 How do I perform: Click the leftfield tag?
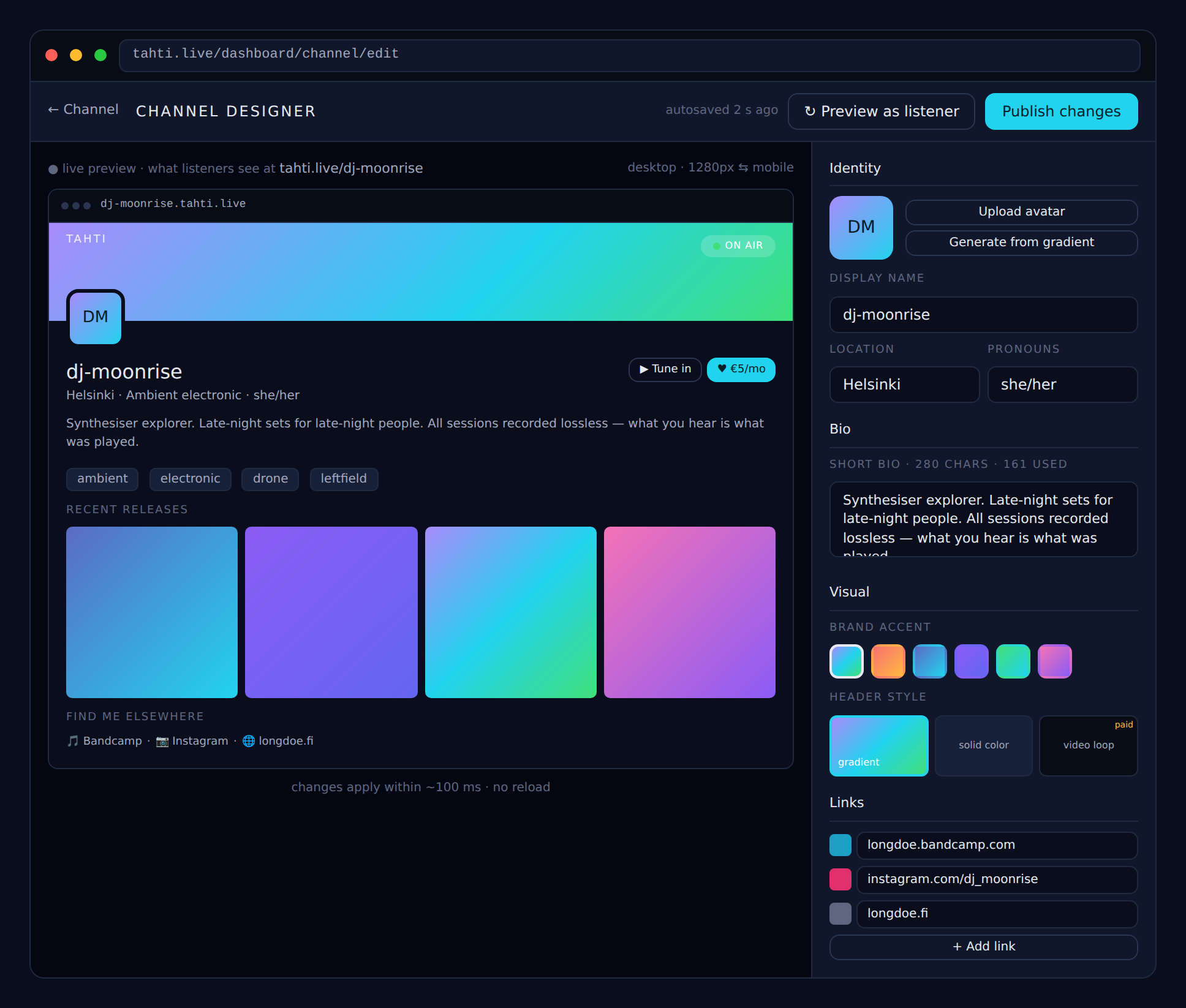(x=344, y=479)
